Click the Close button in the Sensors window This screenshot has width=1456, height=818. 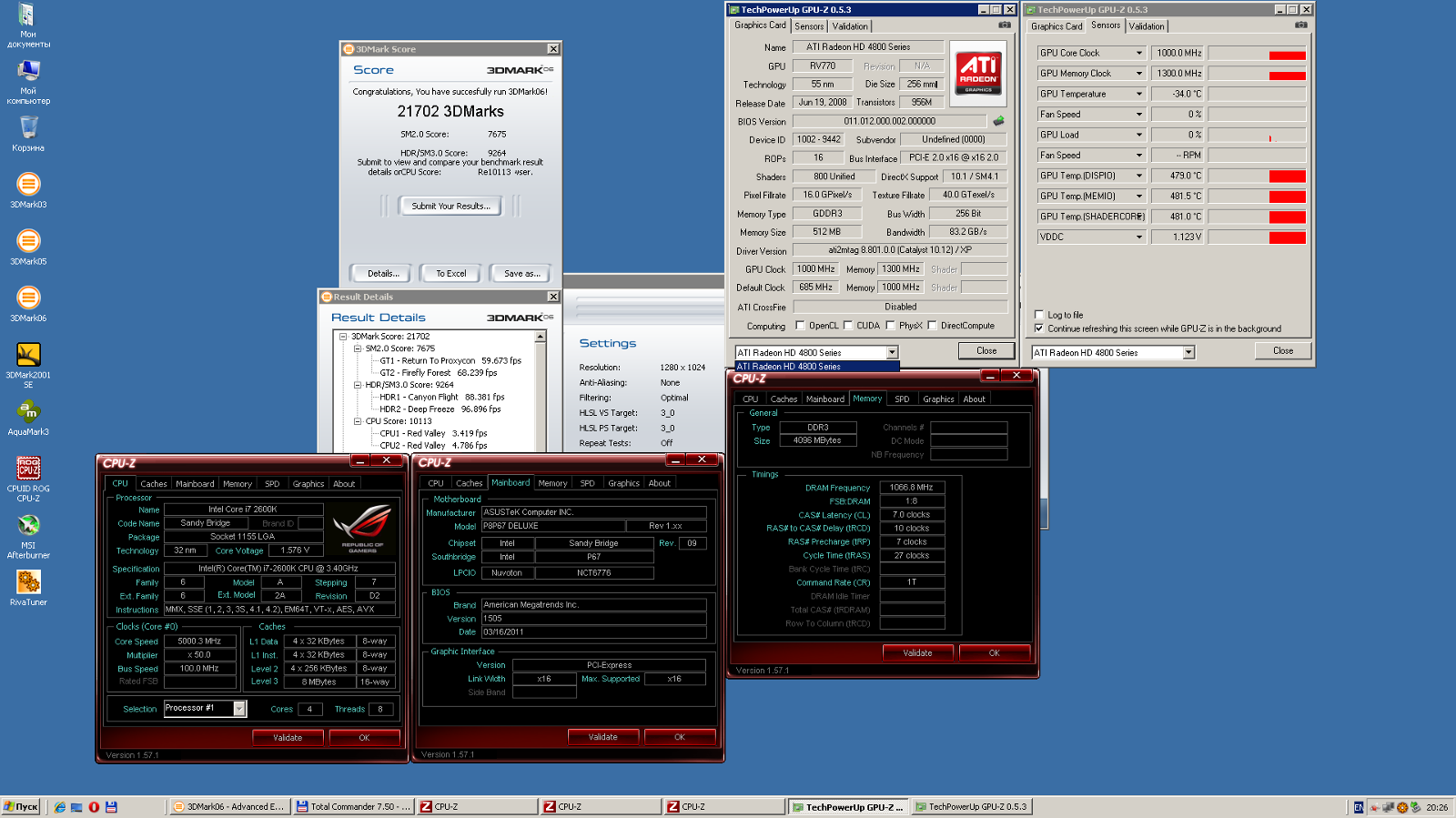(x=1283, y=350)
